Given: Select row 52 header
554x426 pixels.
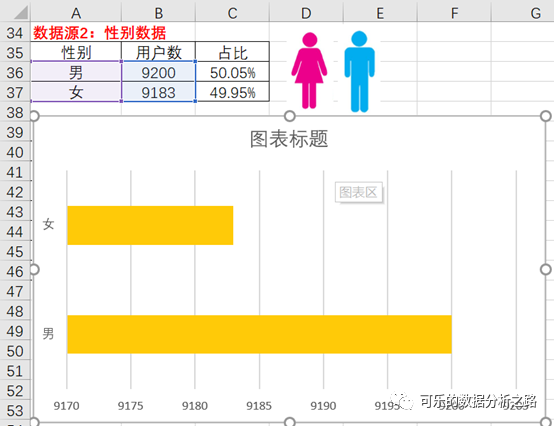Looking at the screenshot, I should point(15,391).
